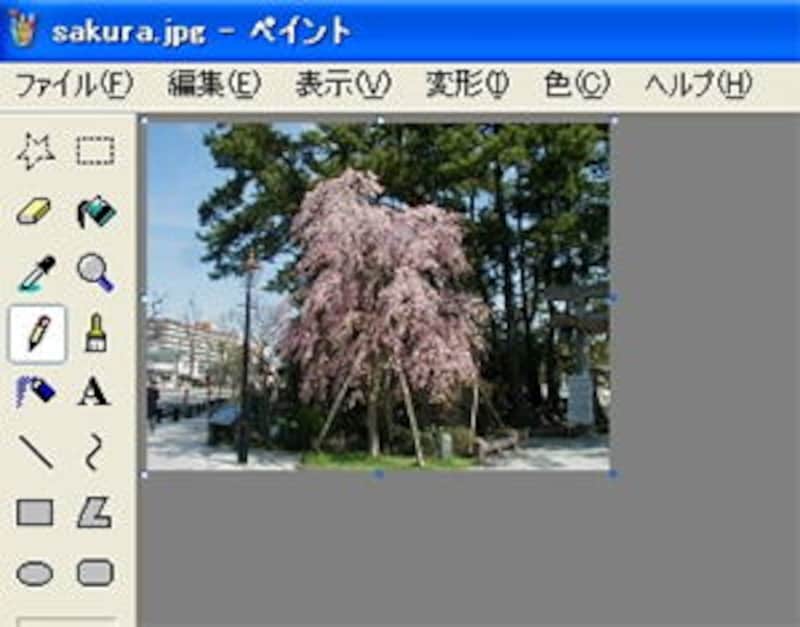Click the right-middle canvas resize handle
The image size is (800, 627).
[613, 297]
